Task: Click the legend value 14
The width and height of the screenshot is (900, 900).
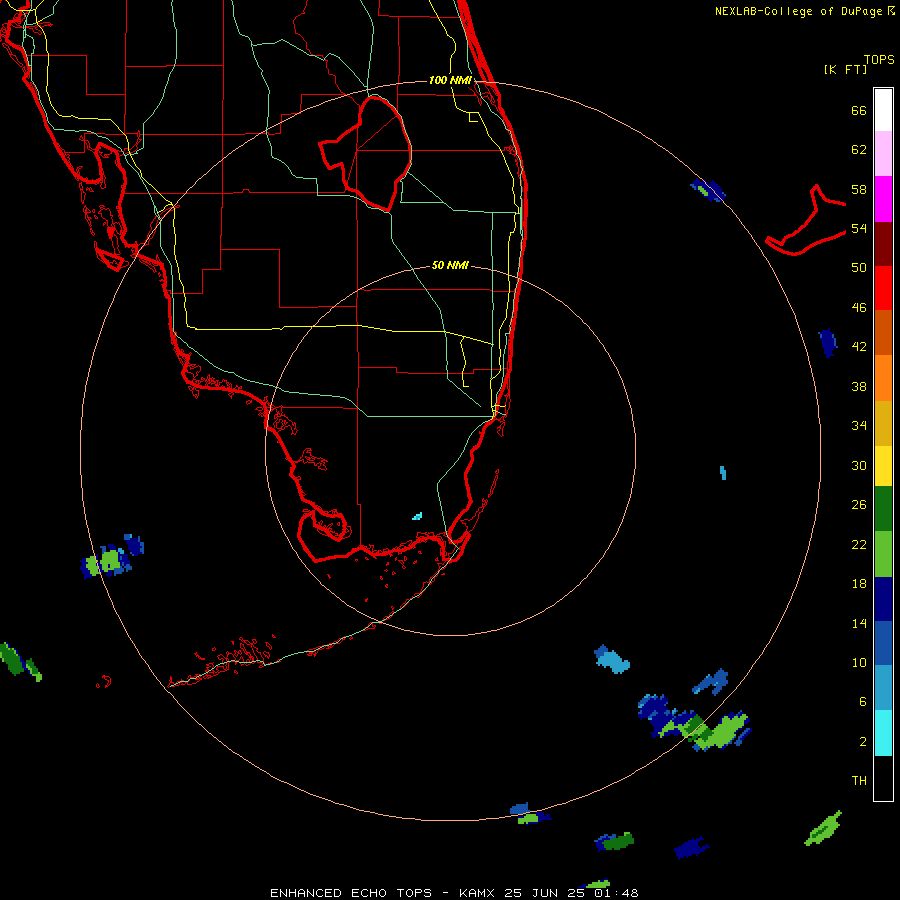Action: (x=859, y=623)
